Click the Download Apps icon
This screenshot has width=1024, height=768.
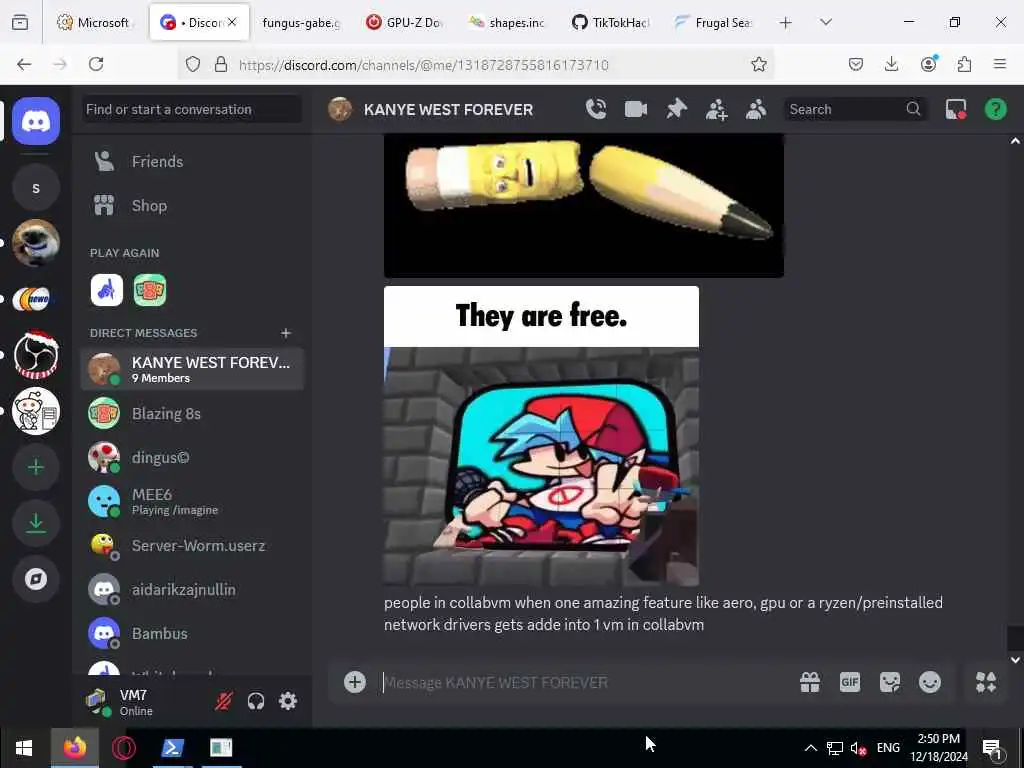tap(36, 523)
